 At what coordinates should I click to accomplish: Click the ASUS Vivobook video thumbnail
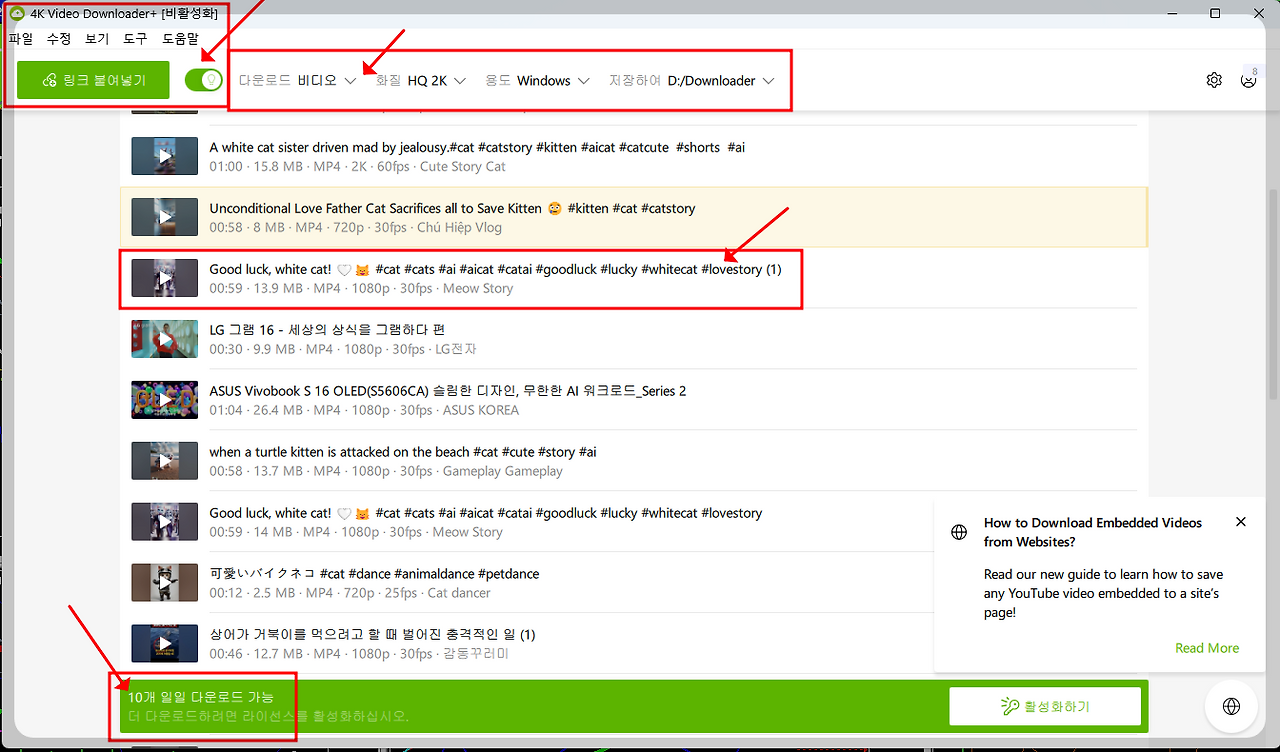click(x=164, y=399)
